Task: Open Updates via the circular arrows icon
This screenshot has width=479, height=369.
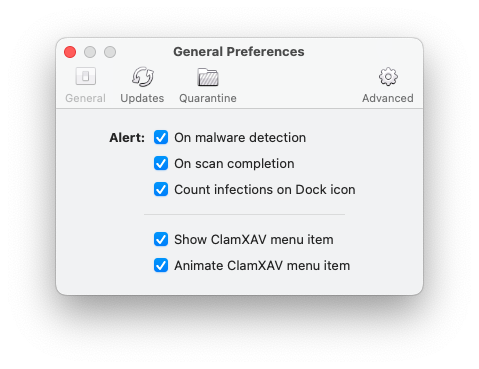Action: point(143,76)
